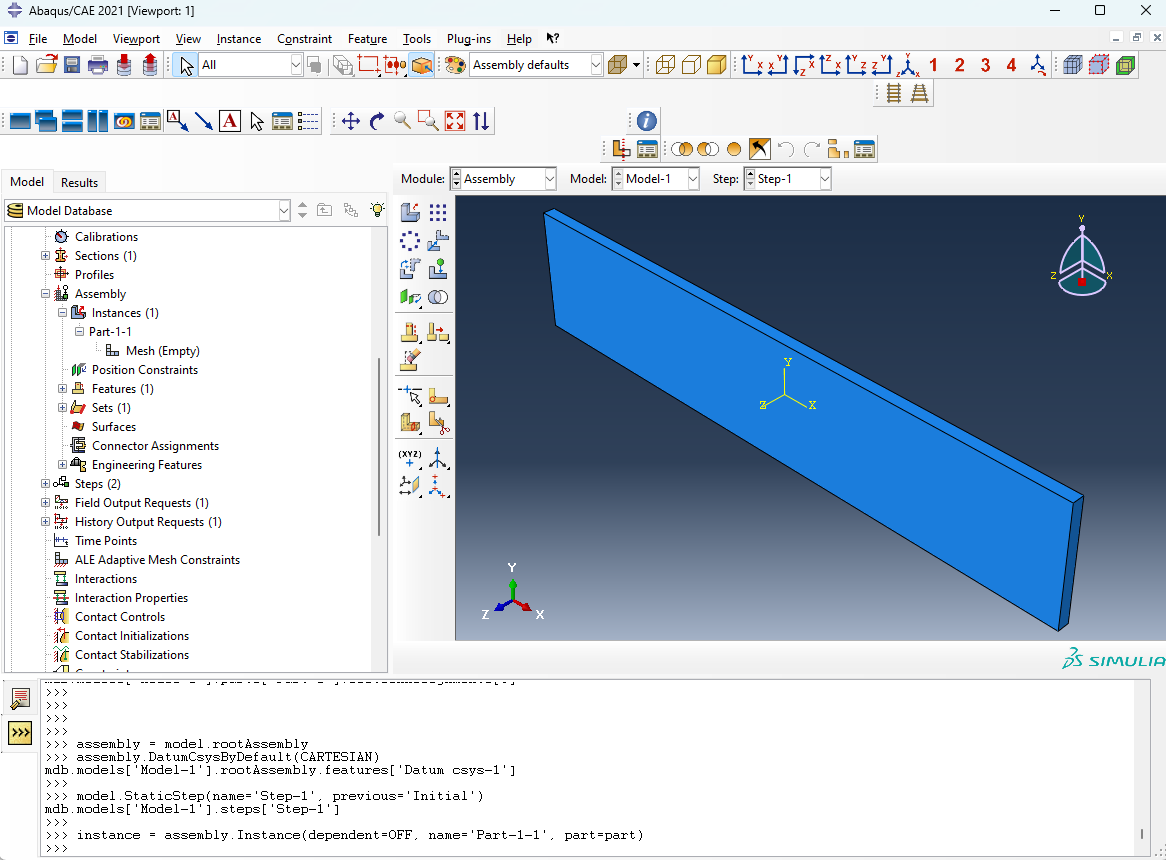Open the Module dropdown showing Assembly
This screenshot has height=860, width=1166.
tap(503, 179)
